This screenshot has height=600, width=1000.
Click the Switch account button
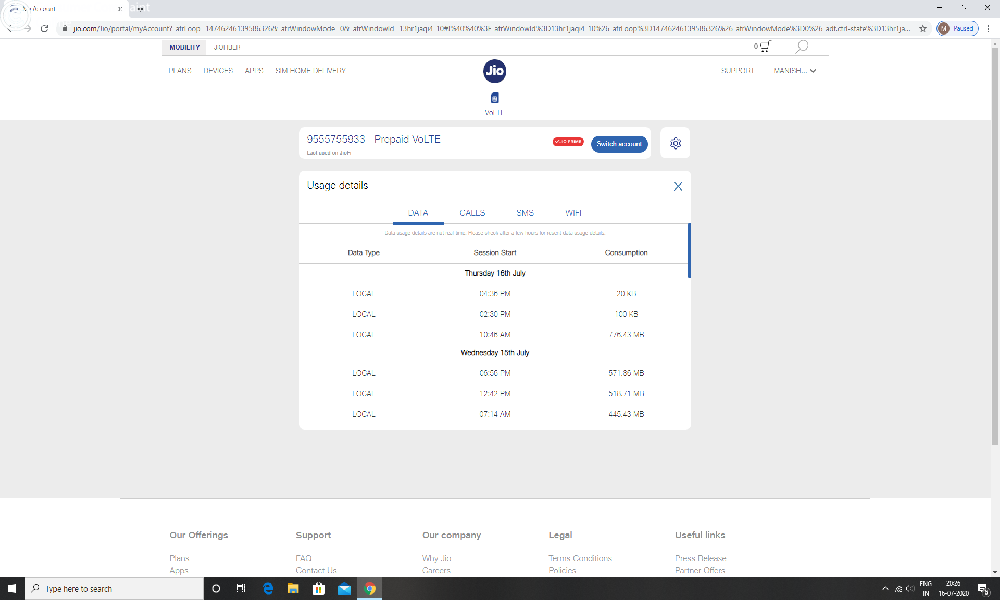click(x=619, y=144)
